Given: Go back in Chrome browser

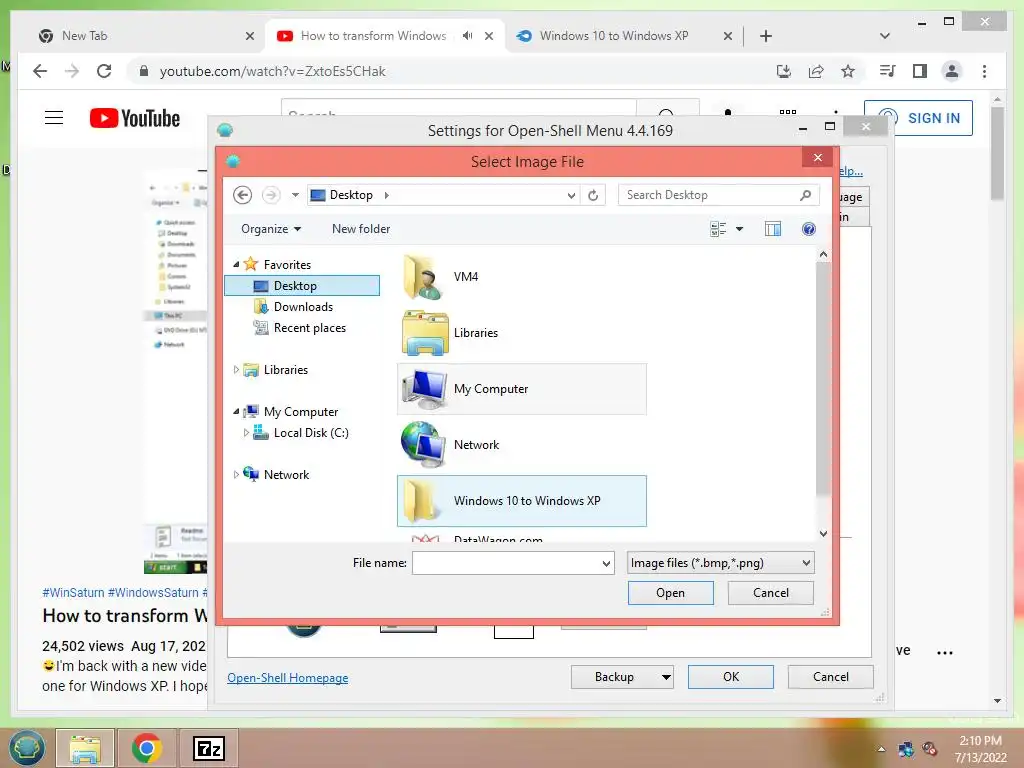Looking at the screenshot, I should tap(40, 71).
